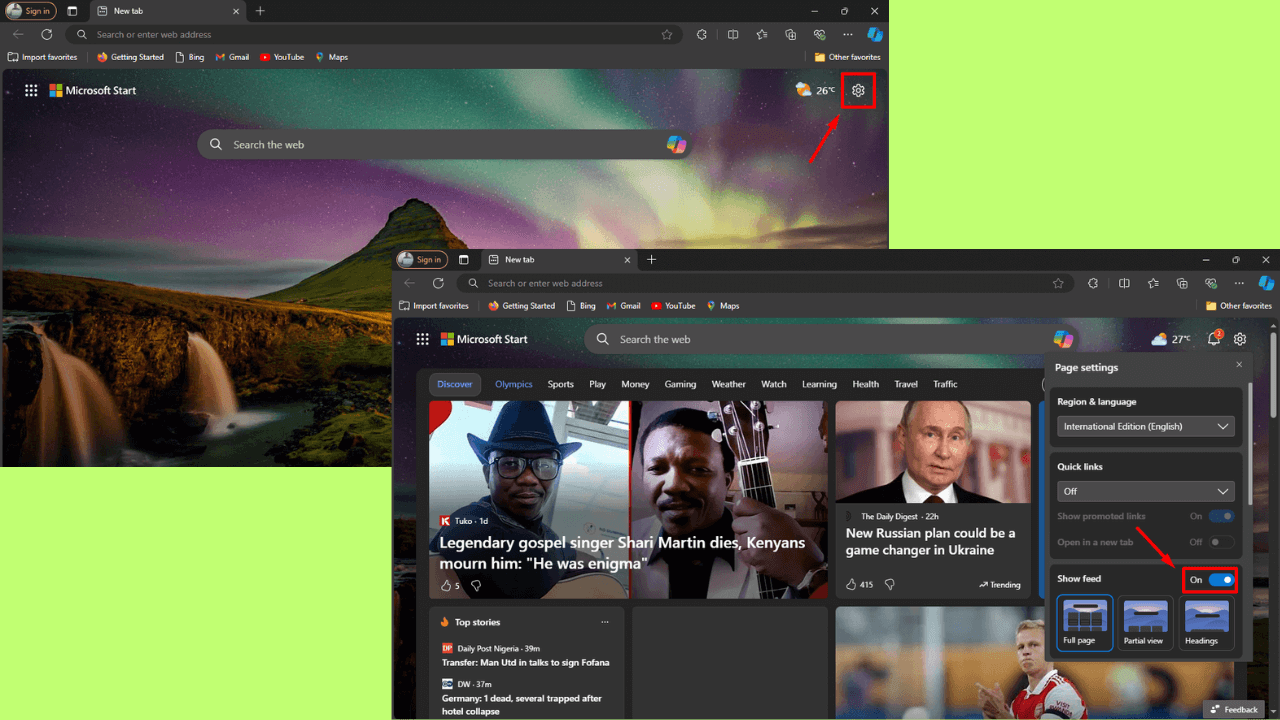This screenshot has width=1280, height=720.
Task: Click page settings gear in front window
Action: coord(1240,339)
